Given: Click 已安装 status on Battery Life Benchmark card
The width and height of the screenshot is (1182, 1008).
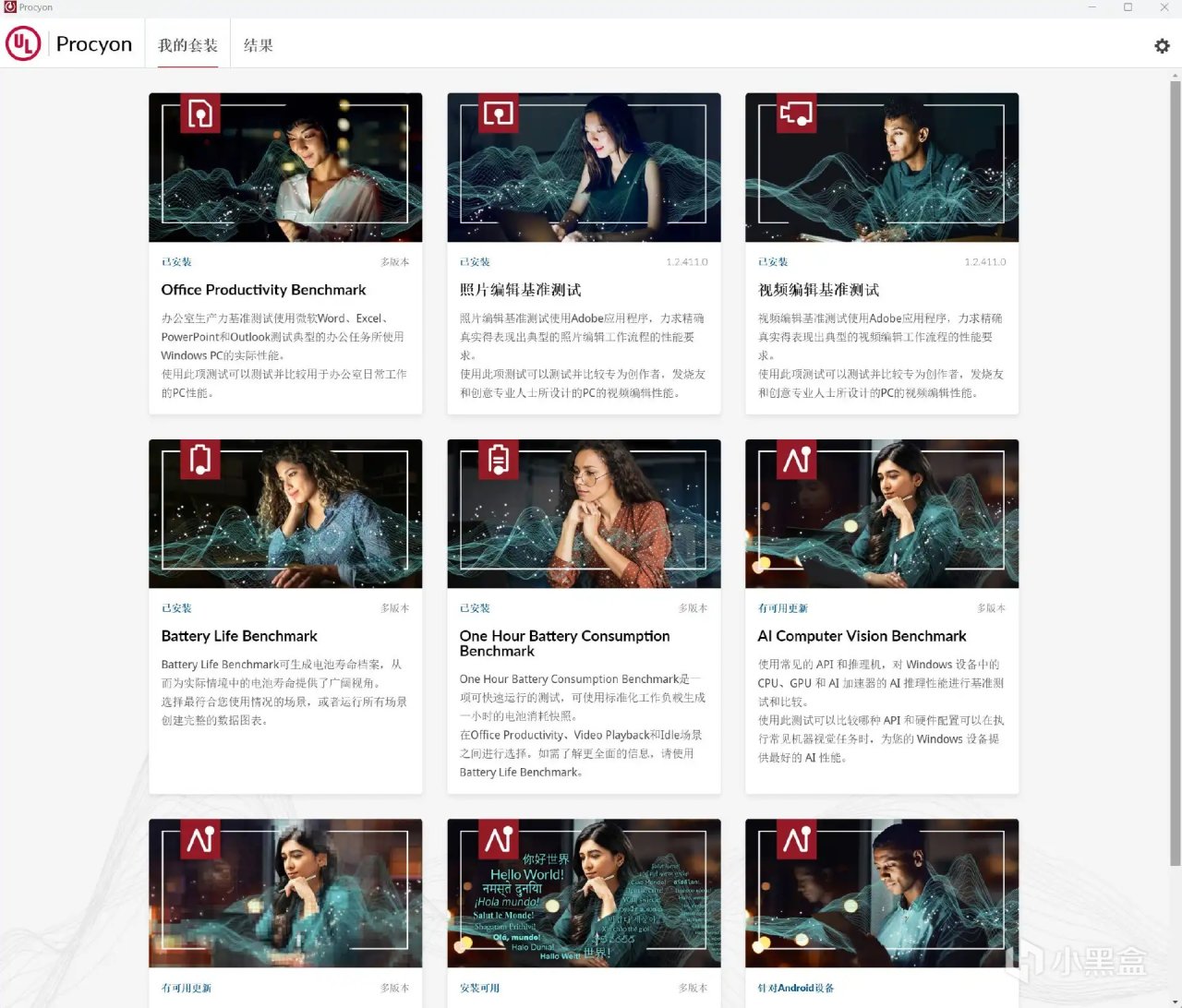Looking at the screenshot, I should coord(176,608).
